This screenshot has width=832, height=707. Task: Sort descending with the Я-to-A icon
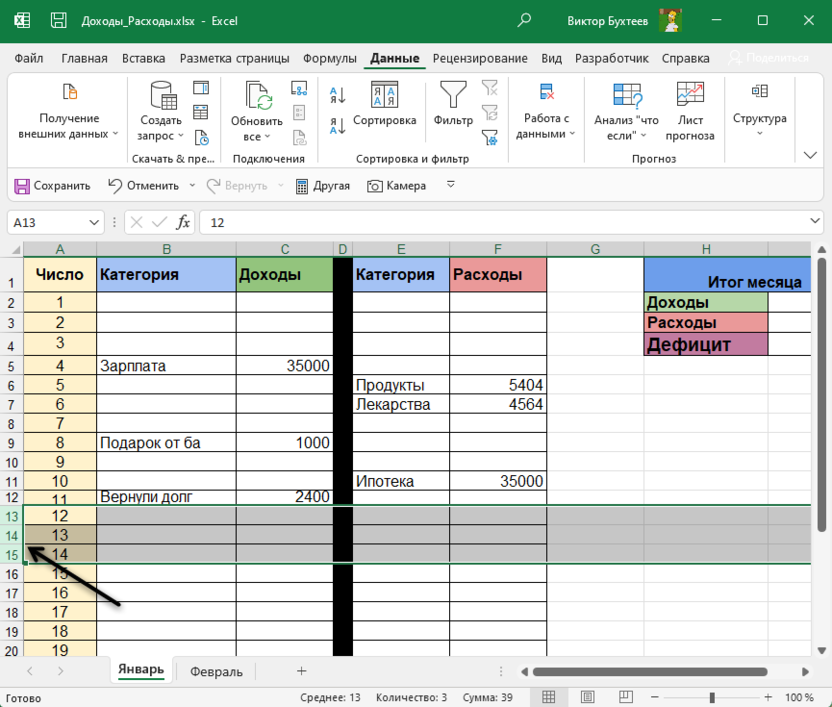click(337, 126)
